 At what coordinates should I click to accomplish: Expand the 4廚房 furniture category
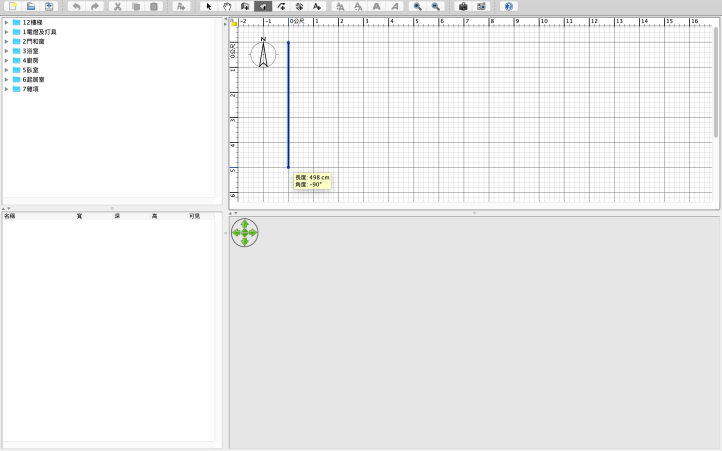pos(6,60)
